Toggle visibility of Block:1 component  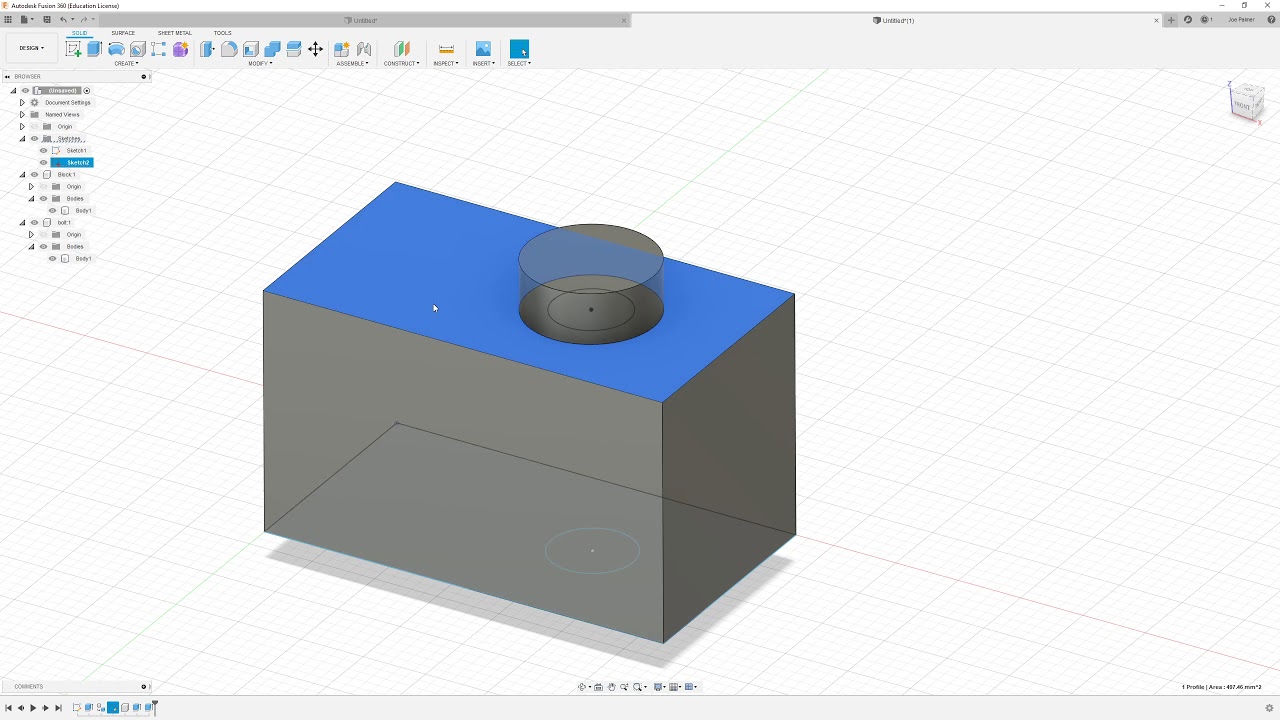pos(34,175)
